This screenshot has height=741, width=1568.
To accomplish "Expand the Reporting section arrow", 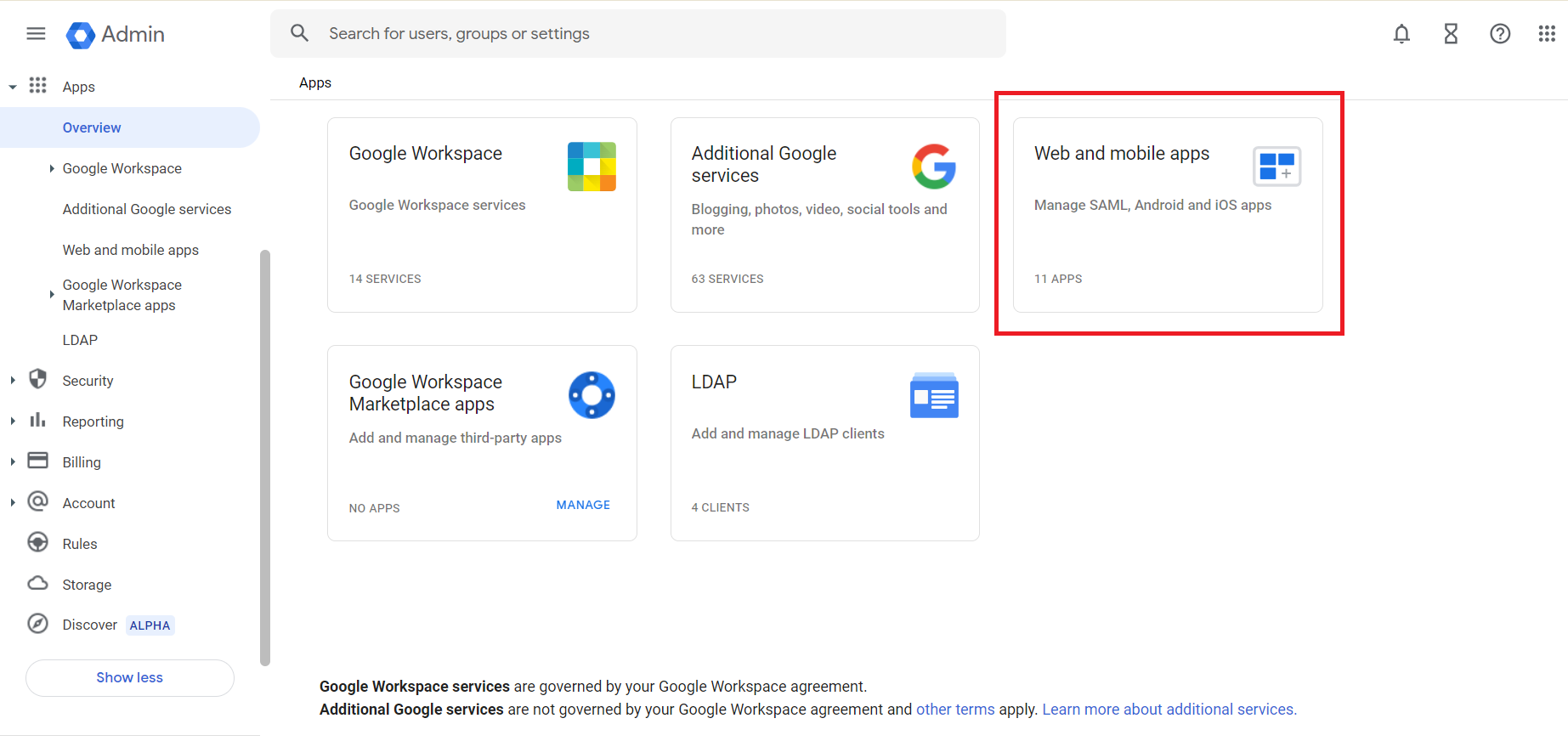I will click(x=13, y=421).
